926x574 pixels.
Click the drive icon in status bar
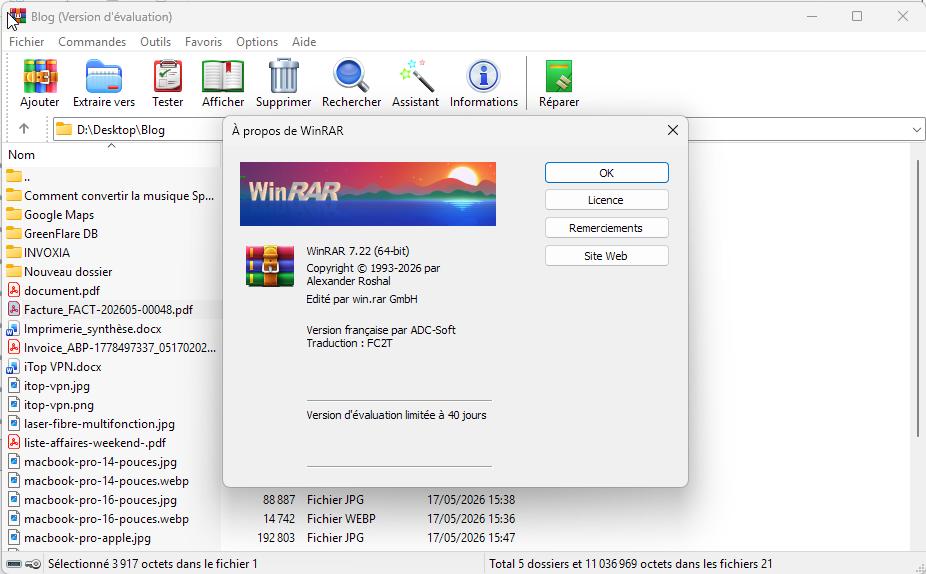(15, 564)
